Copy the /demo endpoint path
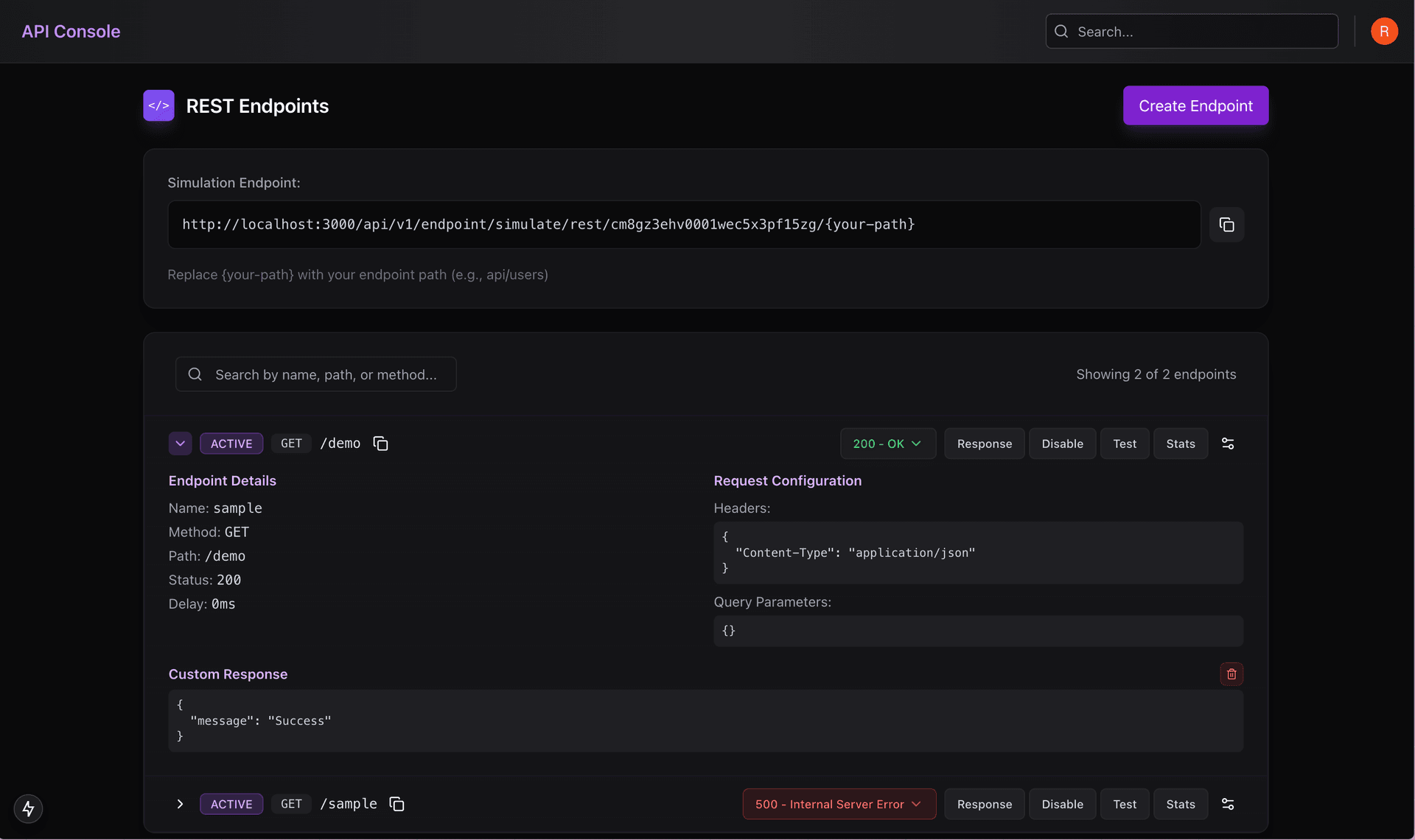This screenshot has width=1415, height=840. pyautogui.click(x=380, y=443)
